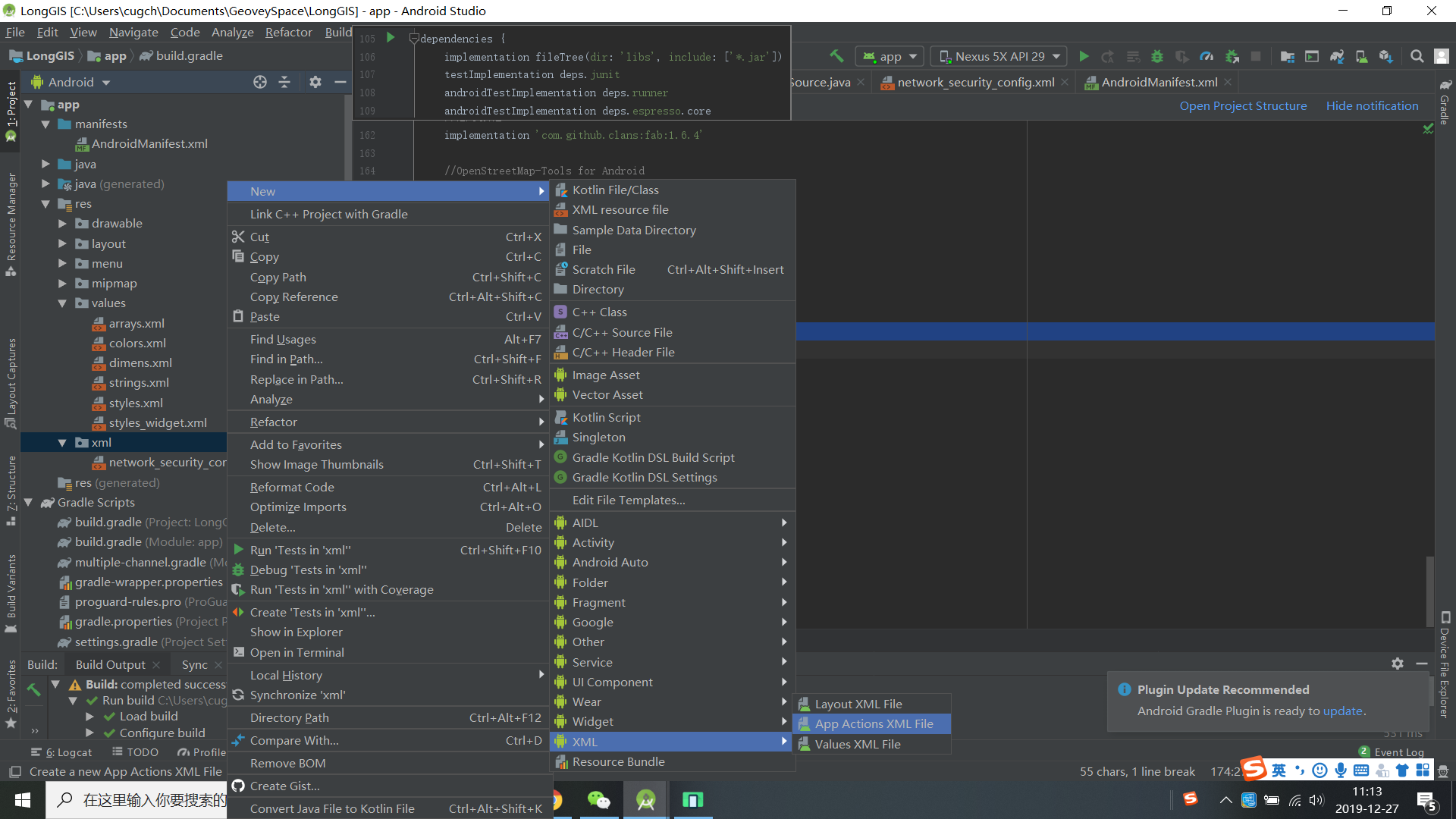The image size is (1456, 819).
Task: Collapse the values folder
Action: pyautogui.click(x=62, y=303)
